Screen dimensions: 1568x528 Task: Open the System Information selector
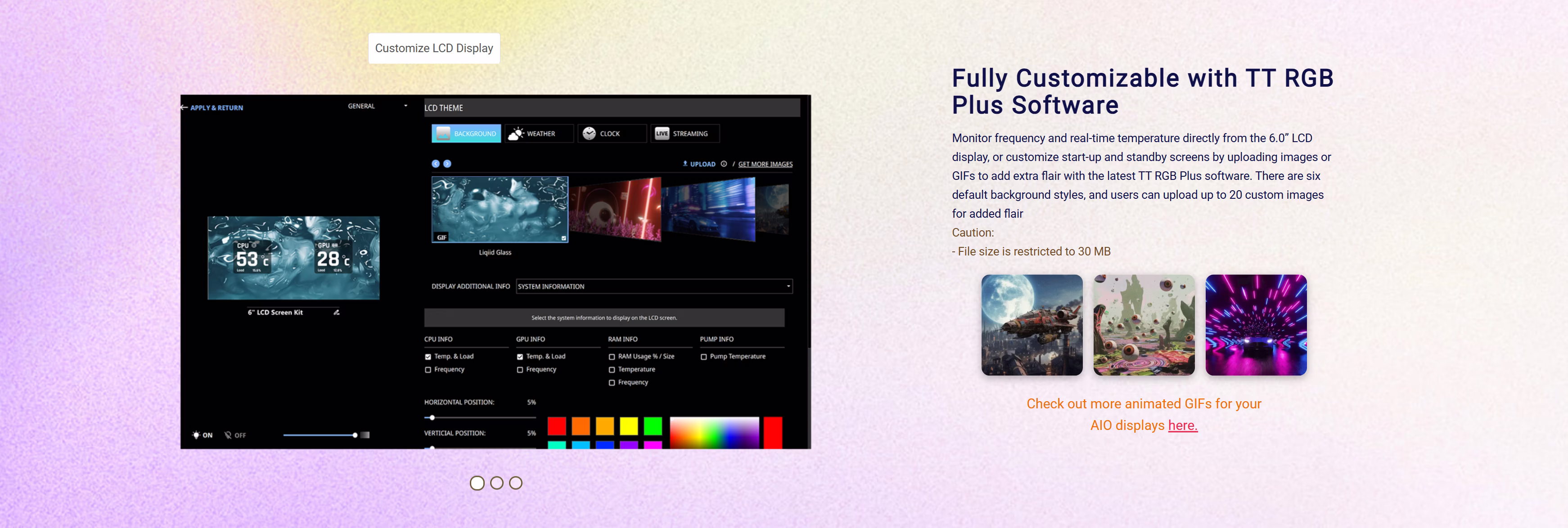point(653,286)
